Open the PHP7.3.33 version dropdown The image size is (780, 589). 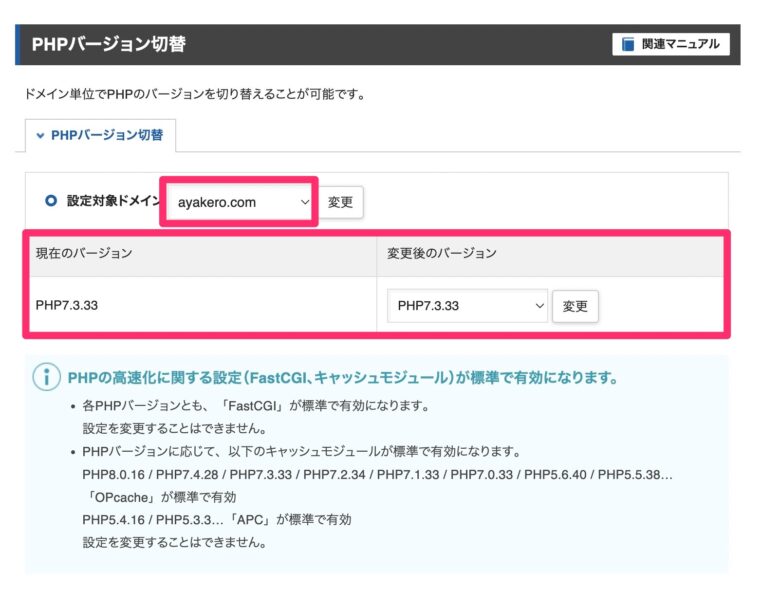pyautogui.click(x=467, y=305)
